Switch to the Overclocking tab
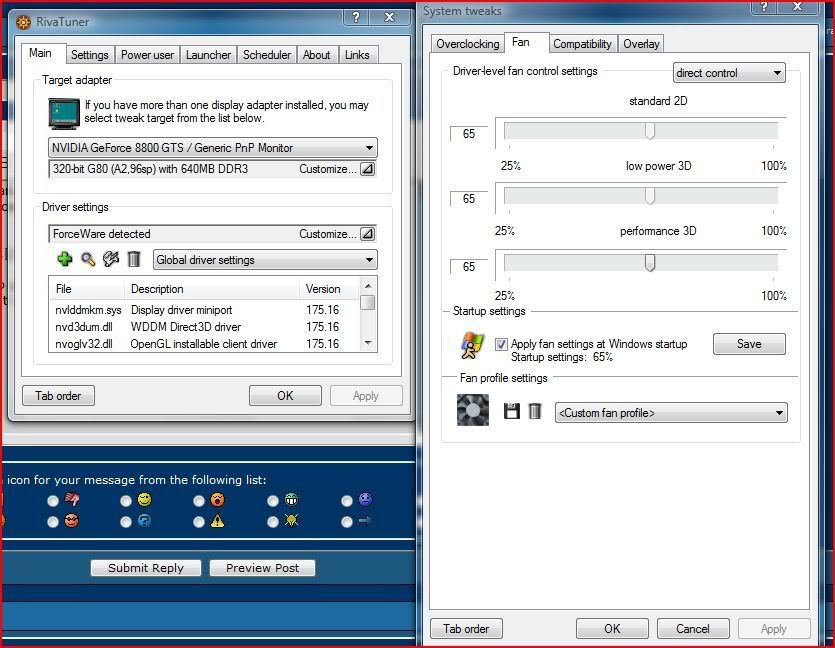The width and height of the screenshot is (835, 648). [x=468, y=44]
